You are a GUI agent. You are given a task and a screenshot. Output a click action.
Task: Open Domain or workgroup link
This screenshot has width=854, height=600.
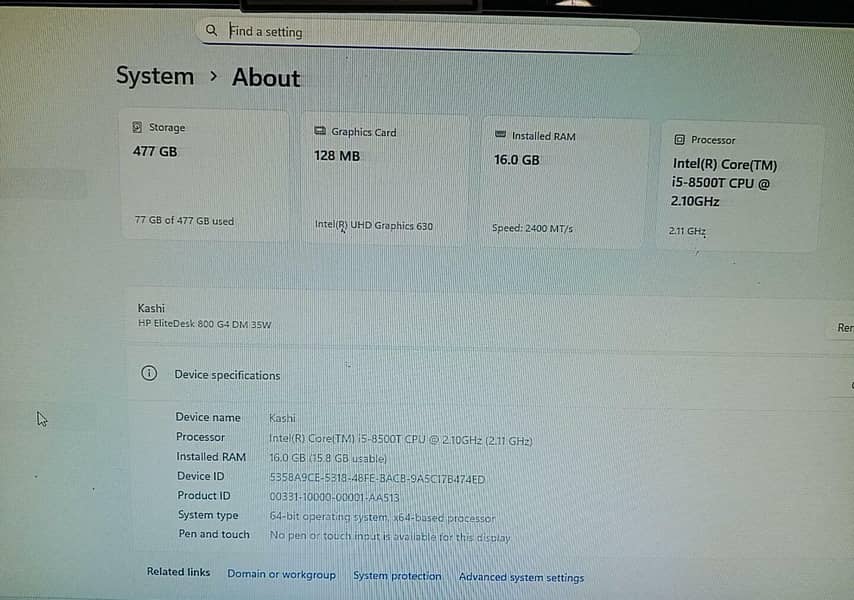pyautogui.click(x=282, y=574)
